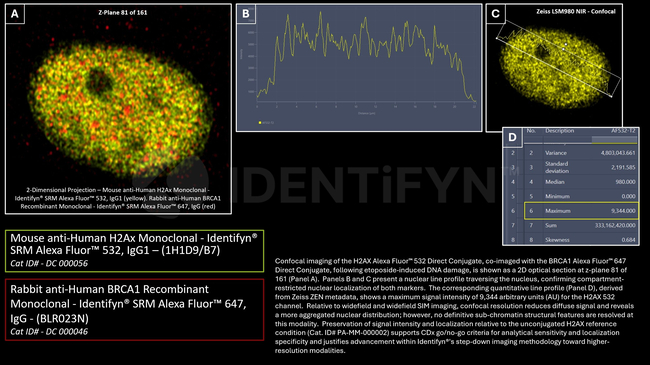The image size is (650, 365).
Task: Click the "AF532-T2" column header in the table
Action: pos(623,131)
